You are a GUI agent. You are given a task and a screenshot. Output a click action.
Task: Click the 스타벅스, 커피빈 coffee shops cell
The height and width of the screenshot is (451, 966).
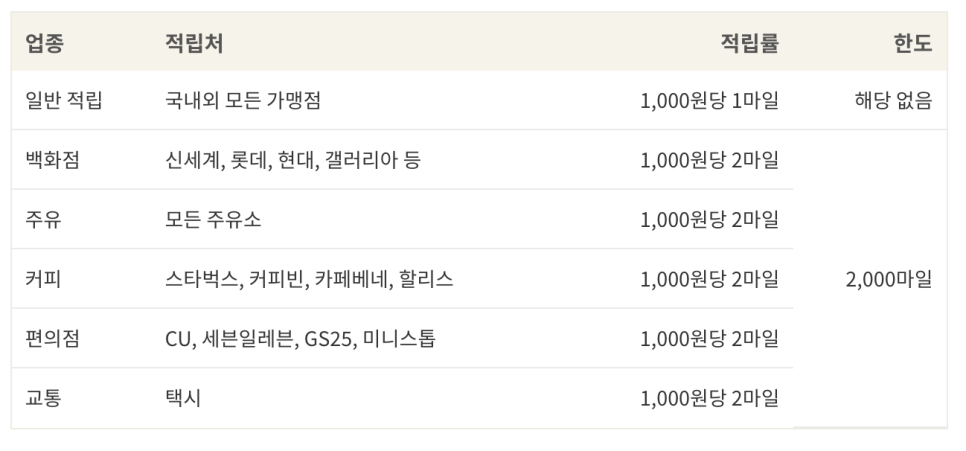309,279
